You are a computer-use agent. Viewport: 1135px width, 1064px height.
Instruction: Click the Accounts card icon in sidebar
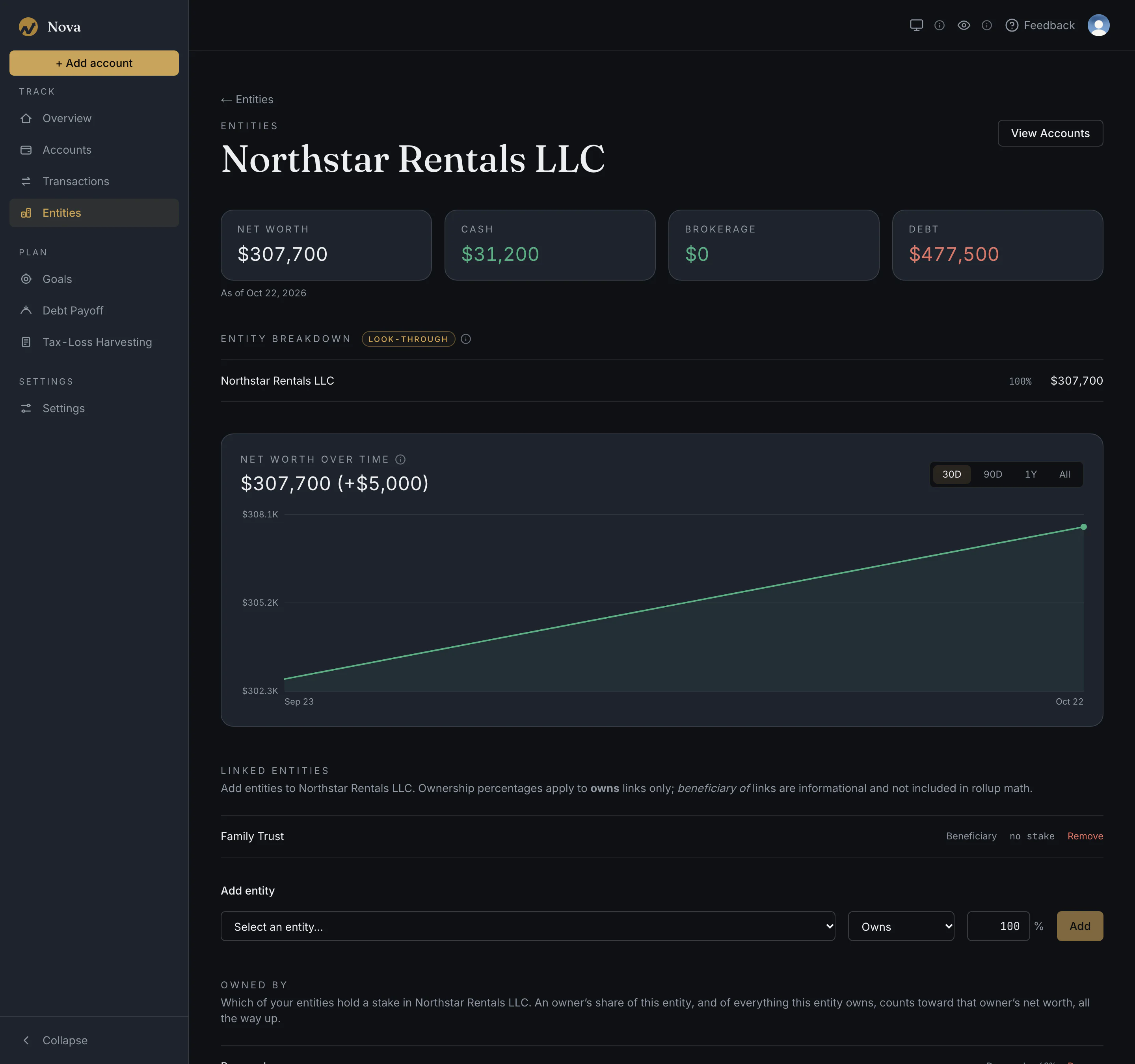[26, 150]
